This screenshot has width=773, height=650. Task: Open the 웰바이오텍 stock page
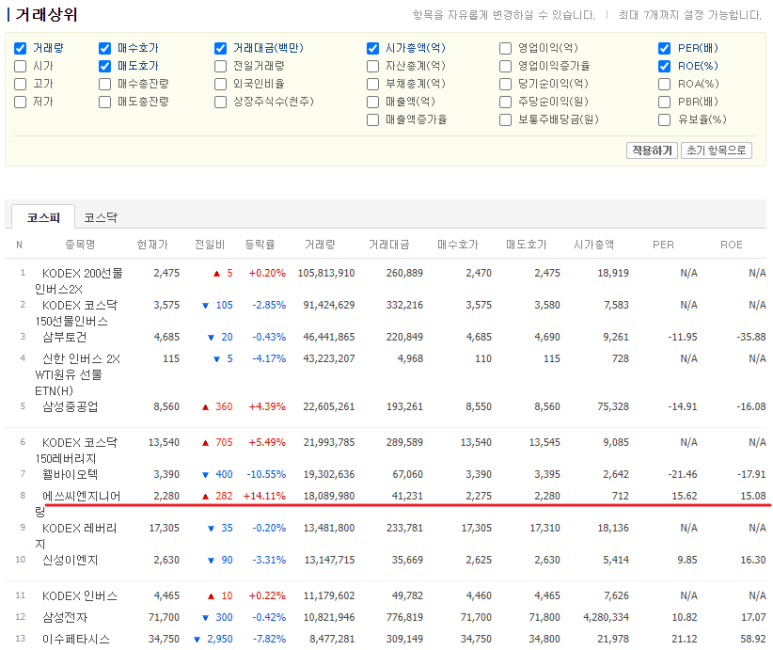[70, 474]
